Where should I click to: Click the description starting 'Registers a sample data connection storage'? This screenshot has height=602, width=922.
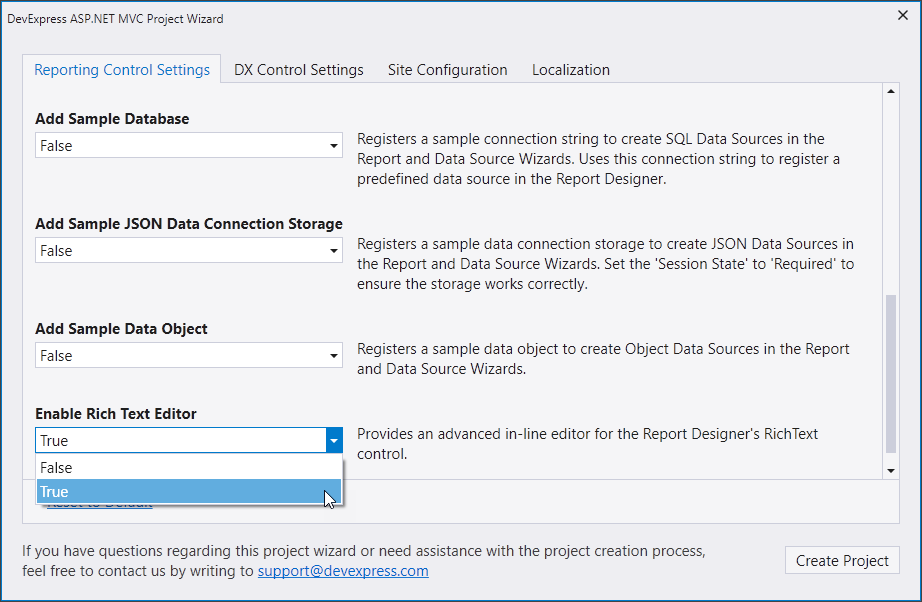pos(606,264)
